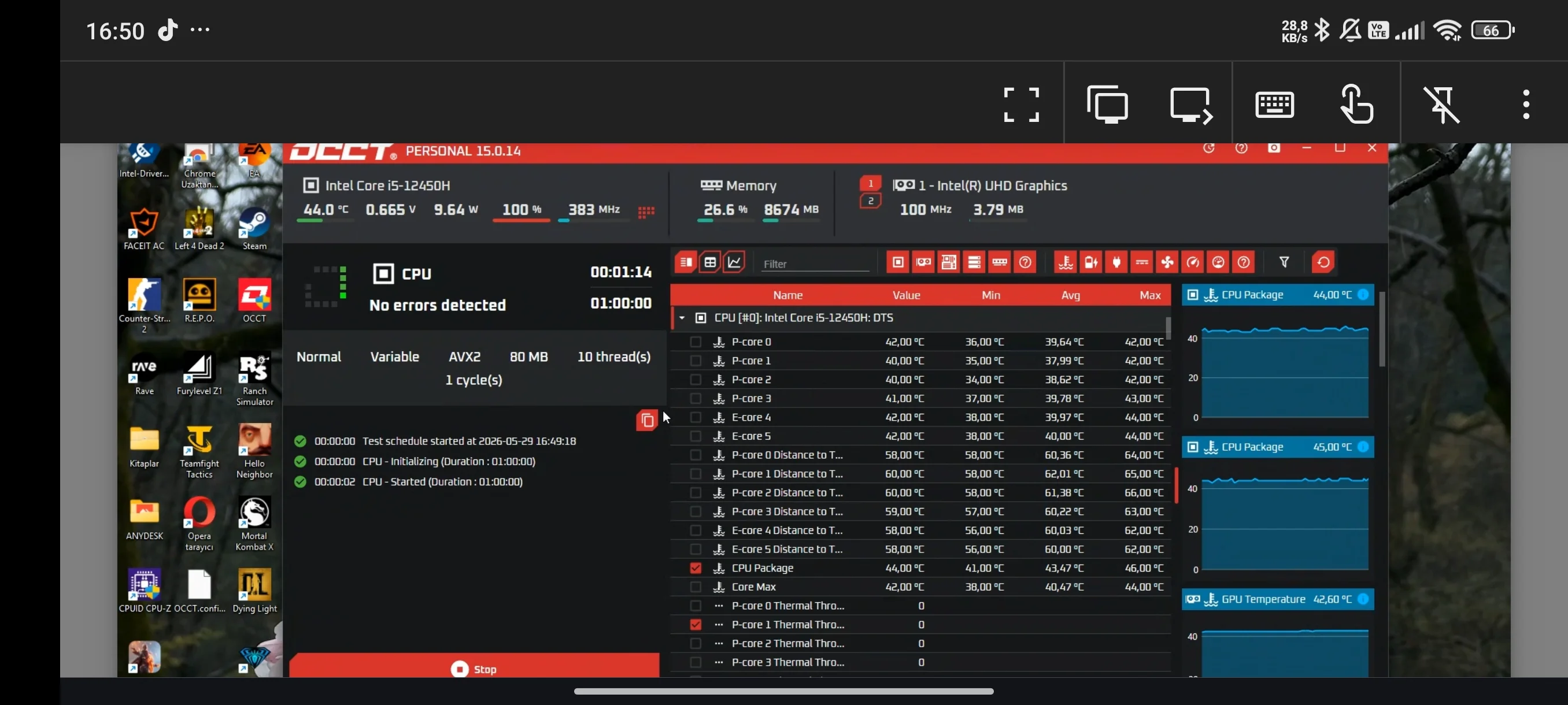
Task: Sort the sensor table by Max column
Action: click(1150, 295)
